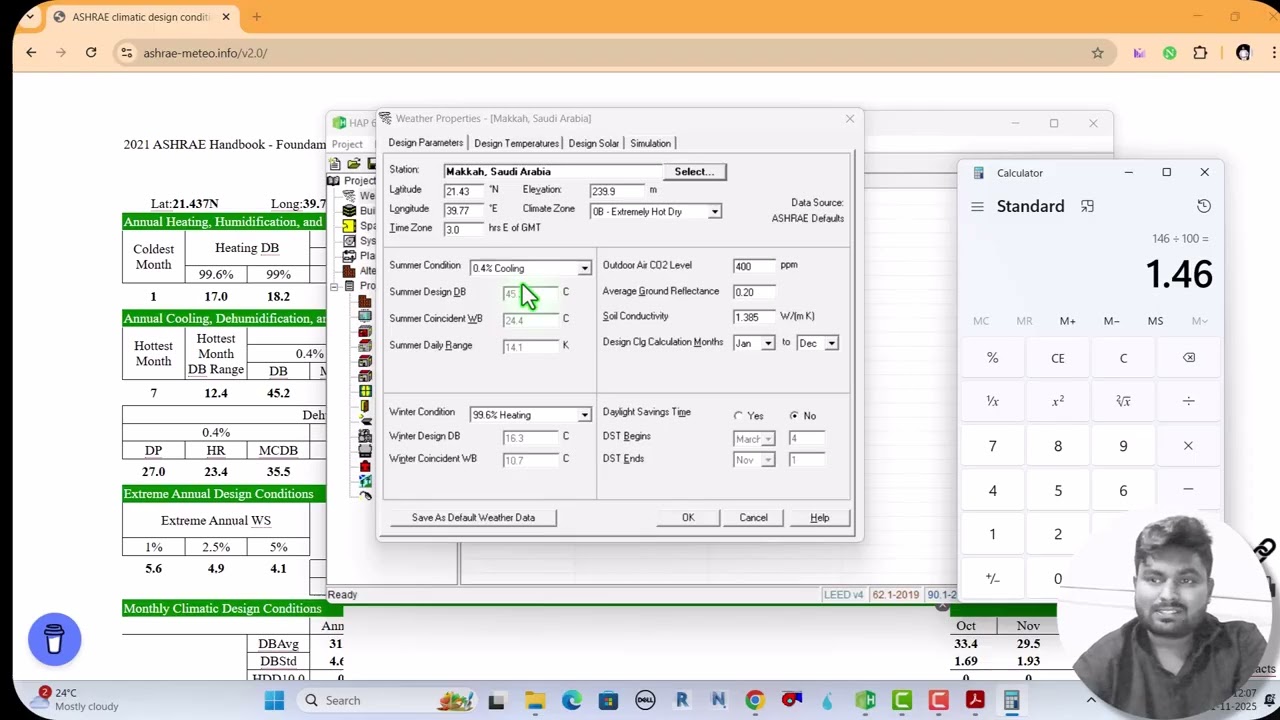The width and height of the screenshot is (1280, 720).
Task: Open calculator history
Action: (1204, 206)
